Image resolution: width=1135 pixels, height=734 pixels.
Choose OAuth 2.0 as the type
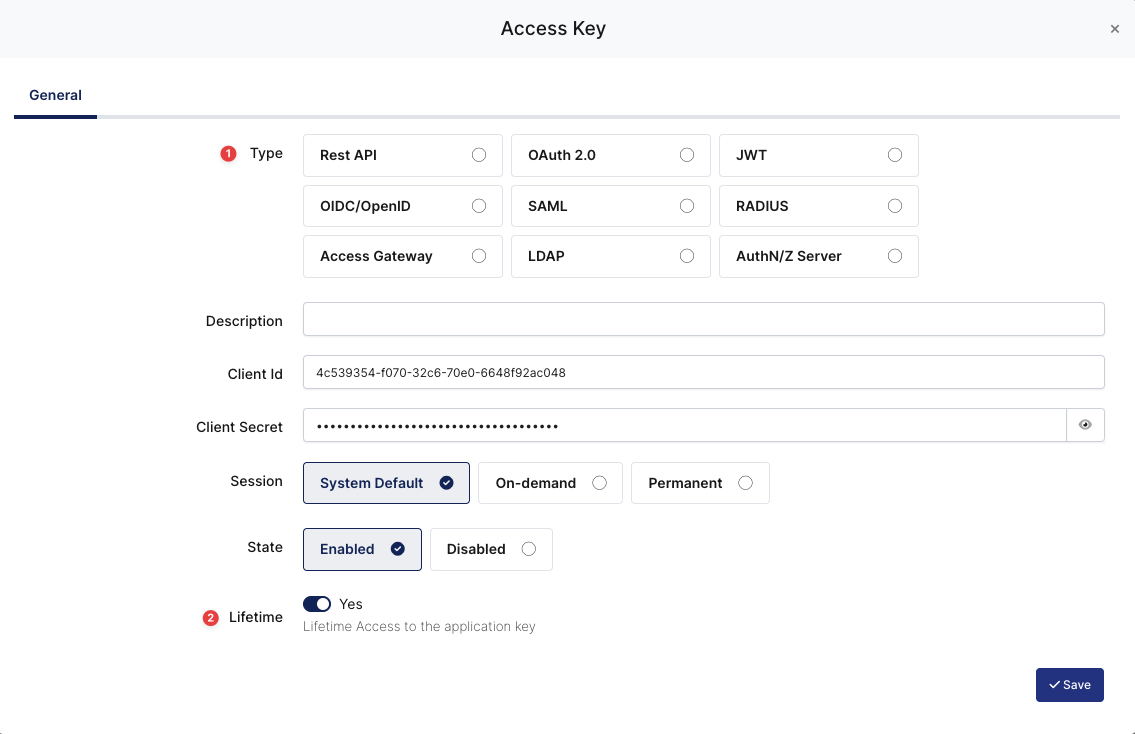pyautogui.click(x=610, y=155)
